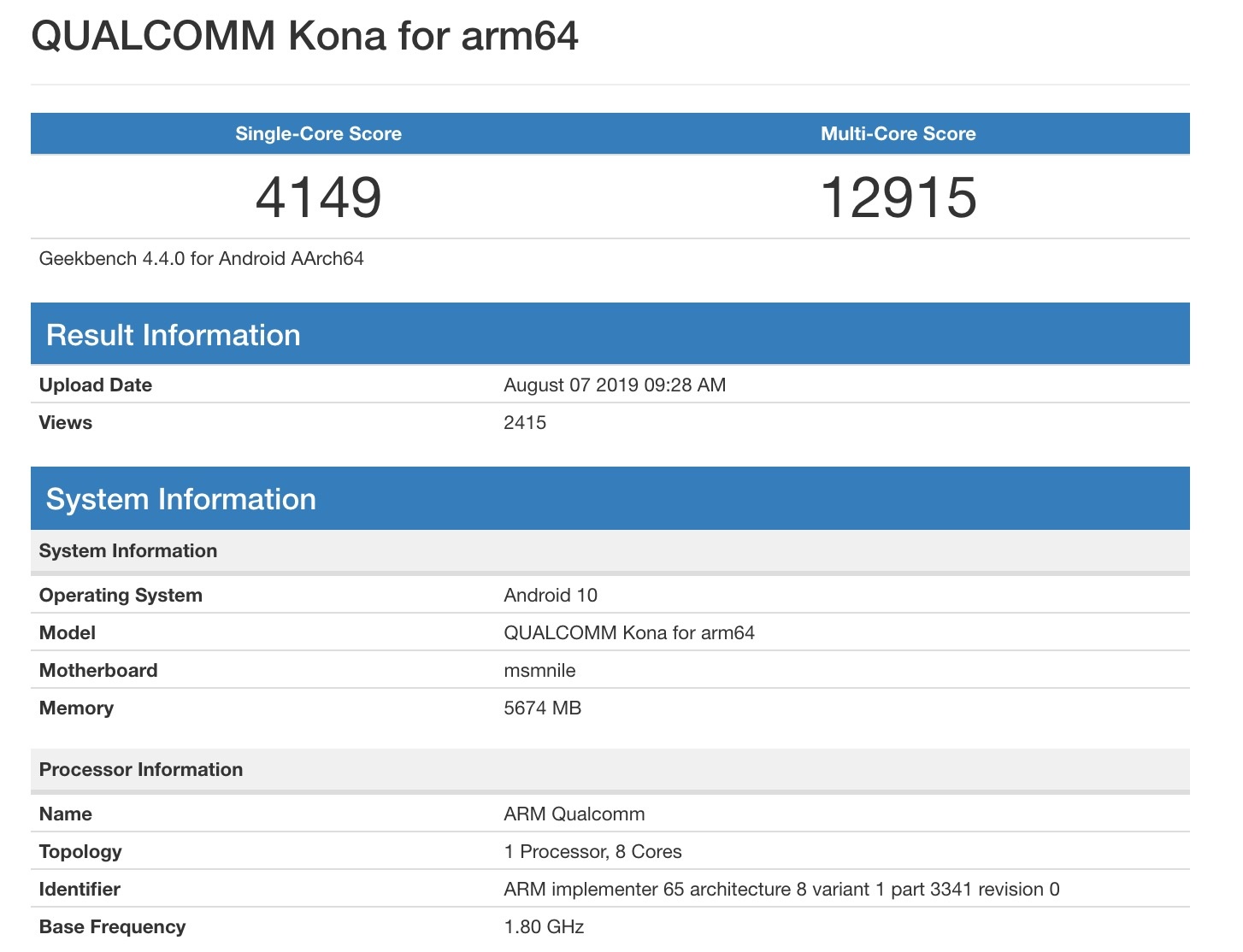Image resolution: width=1243 pixels, height=952 pixels.
Task: Click the Geekbench 4.4.0 for Android AArch64 text
Action: coord(202,259)
